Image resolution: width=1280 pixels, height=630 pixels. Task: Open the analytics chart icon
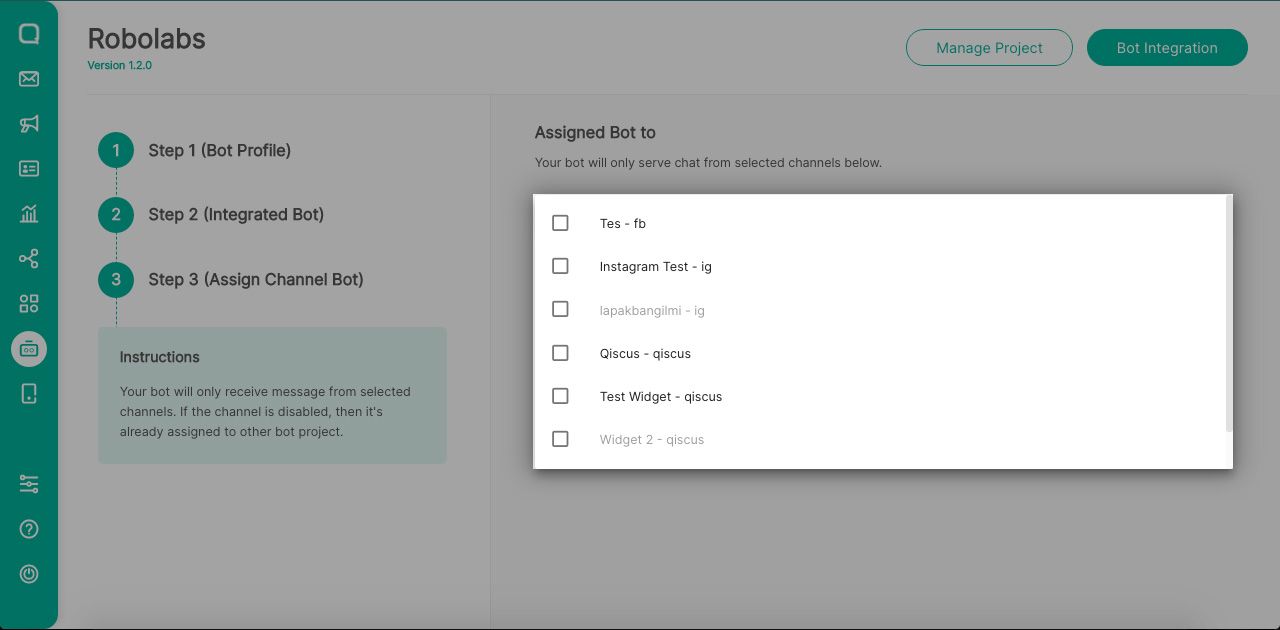29,214
